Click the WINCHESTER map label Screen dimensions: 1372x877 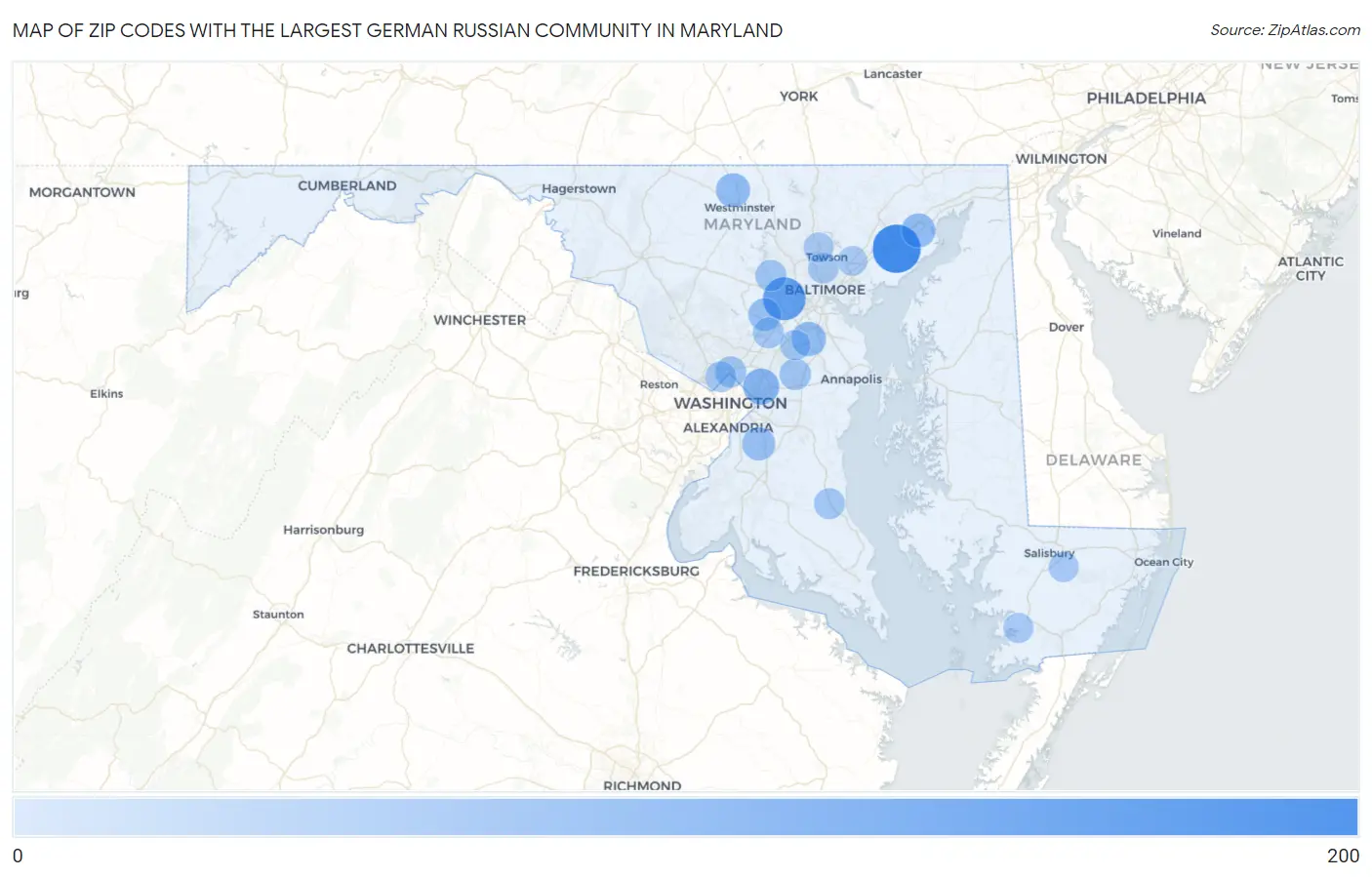[479, 320]
